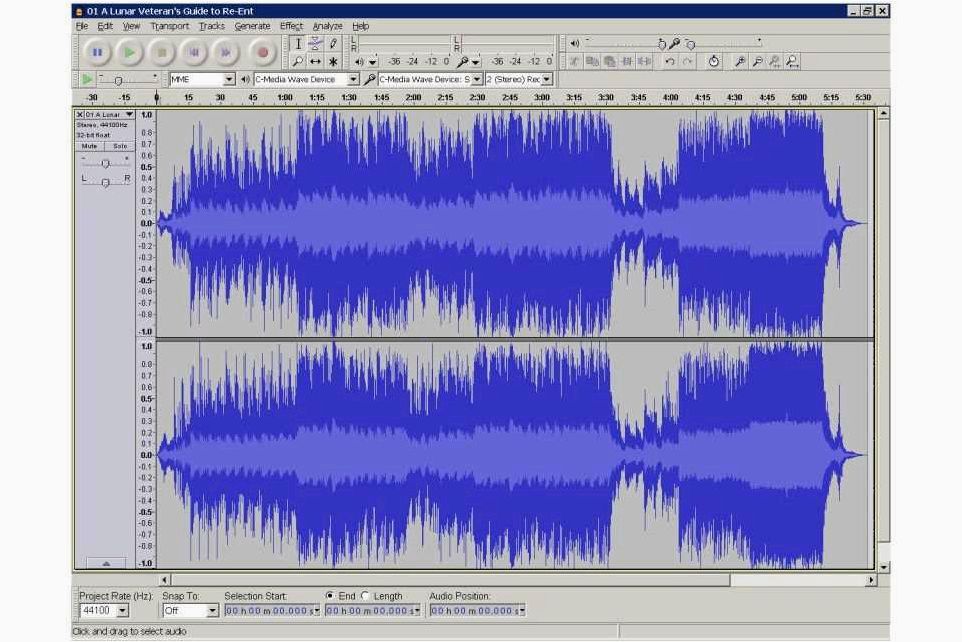Click the Cut scissors icon
This screenshot has height=642, width=962.
(575, 61)
